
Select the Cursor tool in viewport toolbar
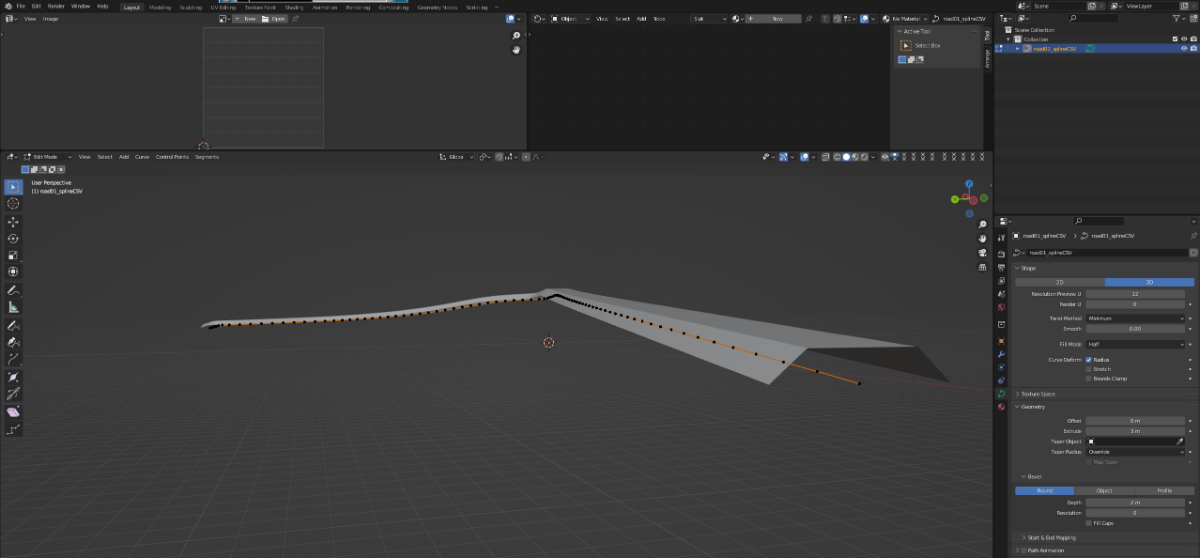[x=13, y=204]
